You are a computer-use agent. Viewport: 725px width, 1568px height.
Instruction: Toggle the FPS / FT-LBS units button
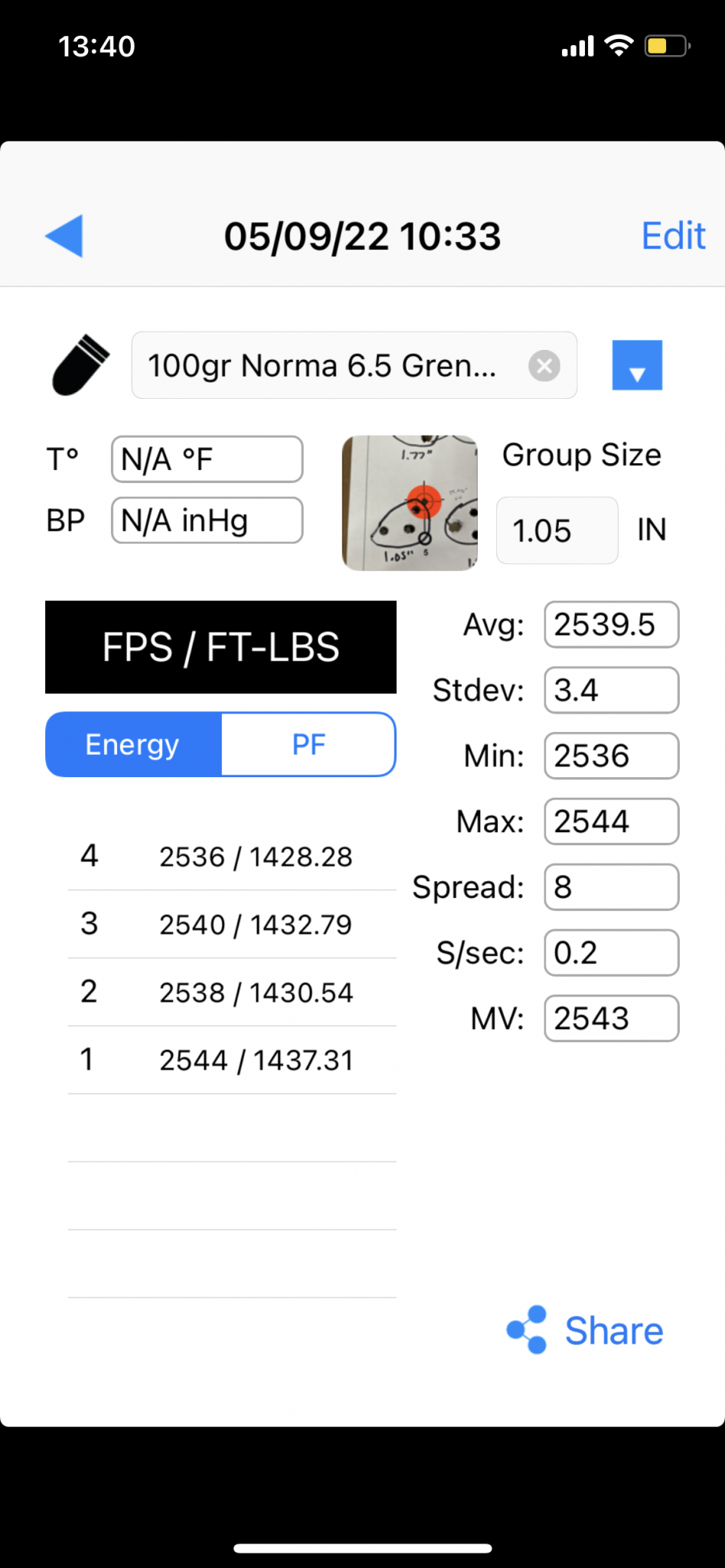(x=220, y=648)
